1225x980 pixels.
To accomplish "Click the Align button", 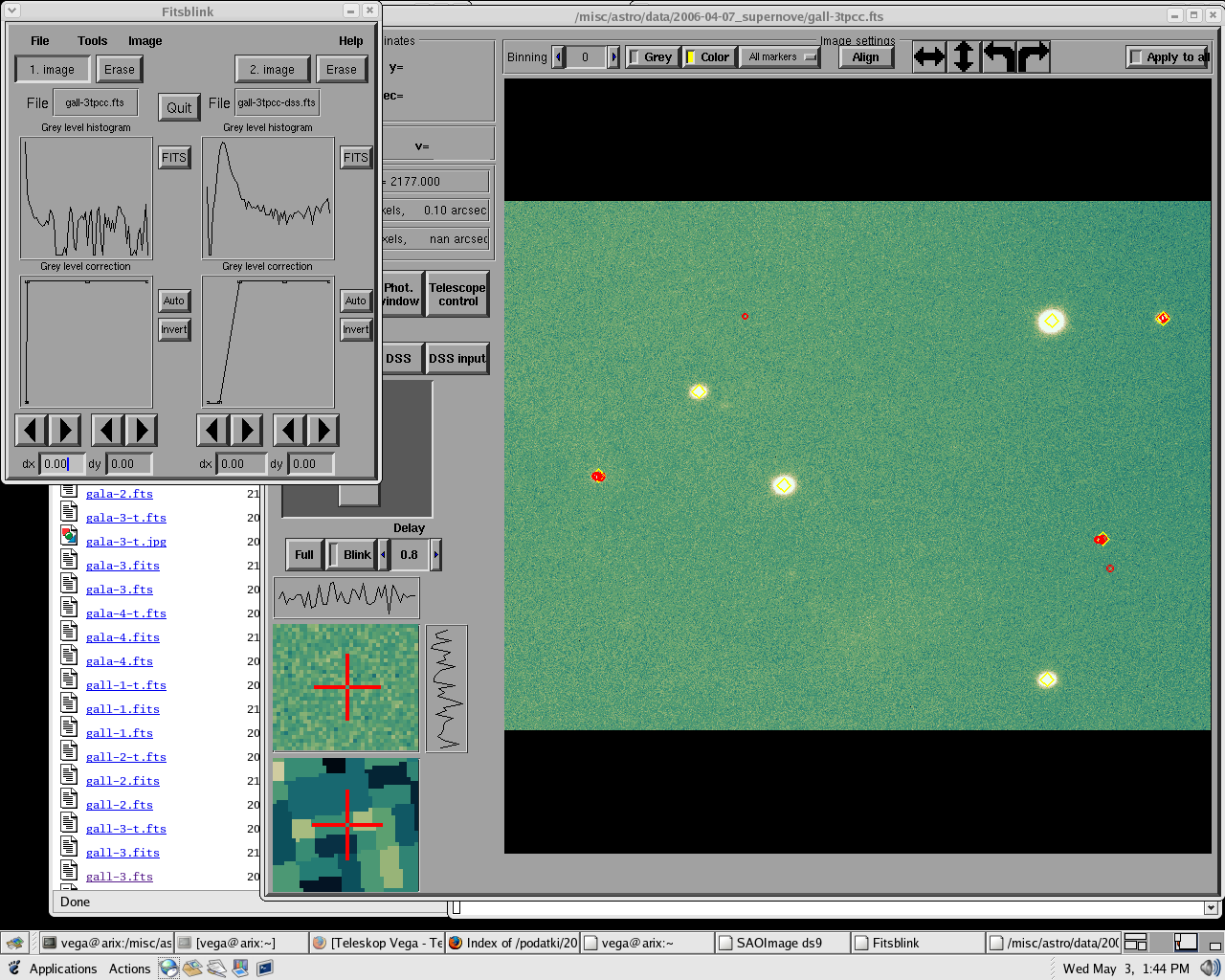I will [866, 57].
